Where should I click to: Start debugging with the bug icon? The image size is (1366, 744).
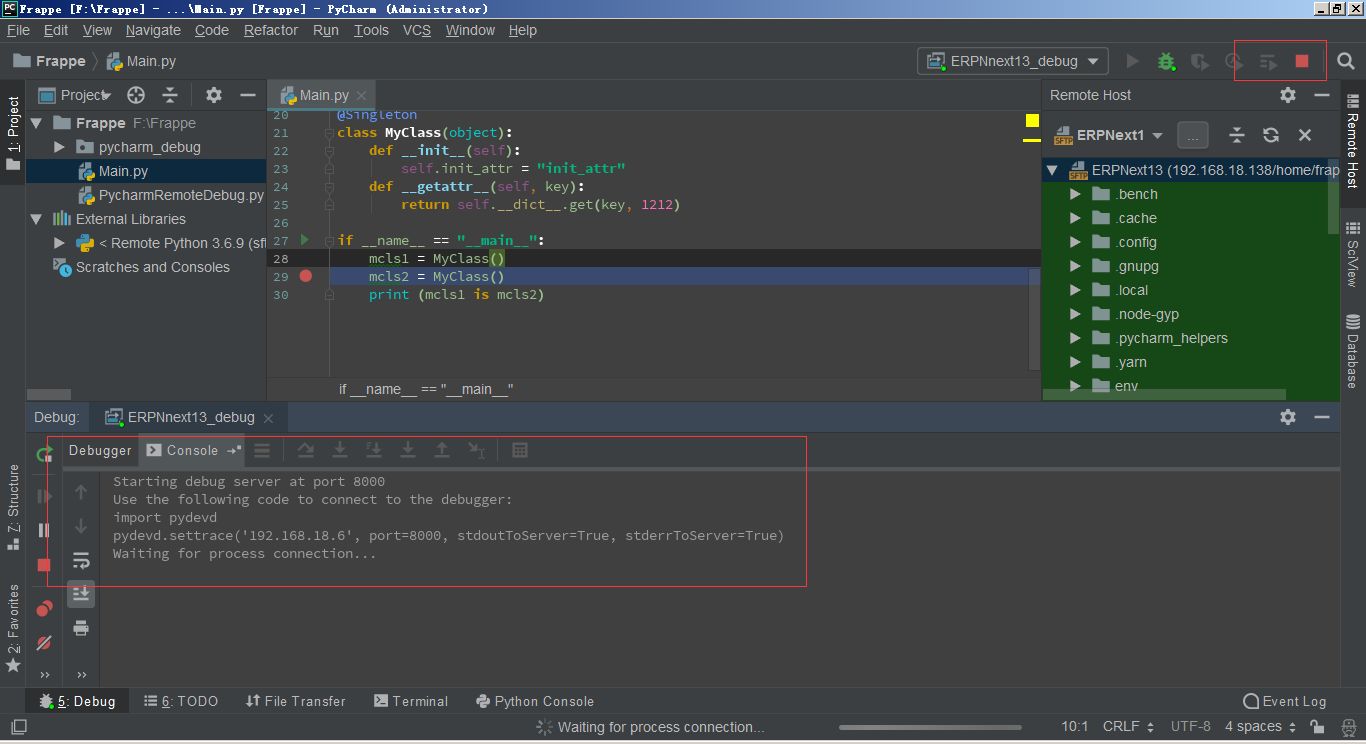tap(1166, 61)
